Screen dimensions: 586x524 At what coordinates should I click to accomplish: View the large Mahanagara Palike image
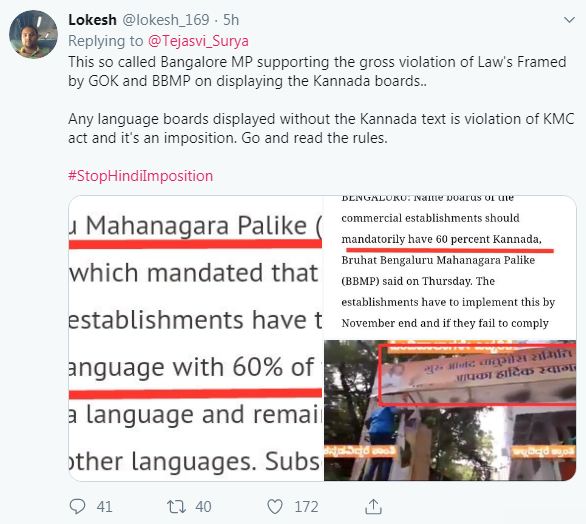point(195,338)
